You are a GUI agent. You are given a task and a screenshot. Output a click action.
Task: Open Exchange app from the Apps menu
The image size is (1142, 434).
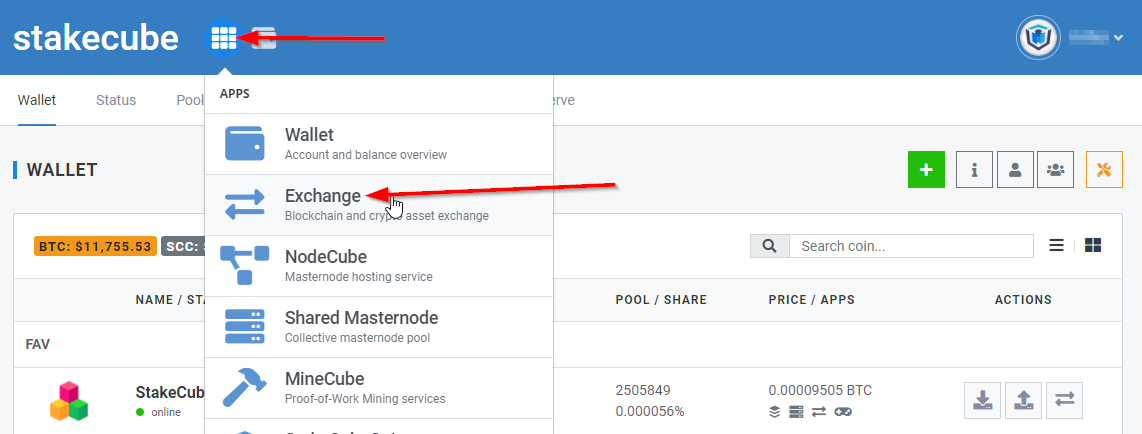coord(379,205)
